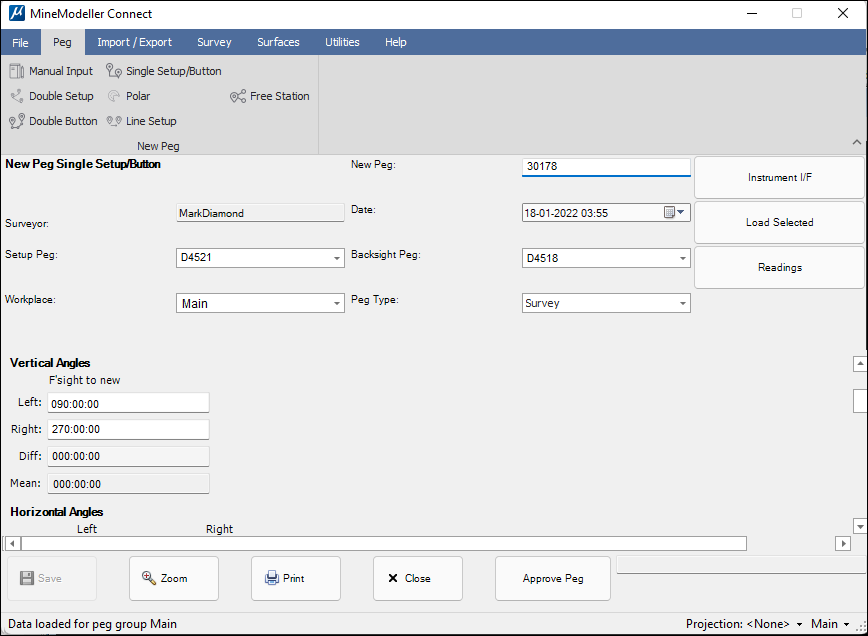The image size is (868, 636).
Task: Open the Backsight Peg dropdown
Action: point(683,258)
